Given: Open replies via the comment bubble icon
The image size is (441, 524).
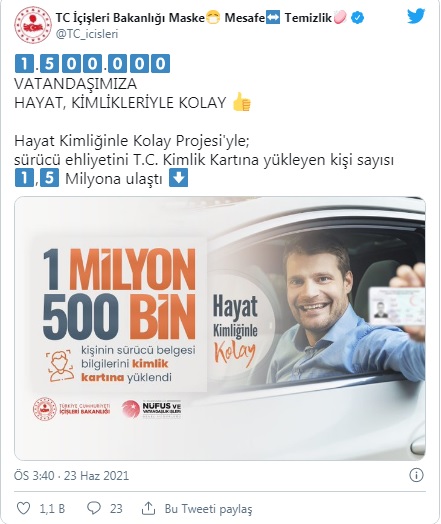Looking at the screenshot, I should pyautogui.click(x=94, y=508).
